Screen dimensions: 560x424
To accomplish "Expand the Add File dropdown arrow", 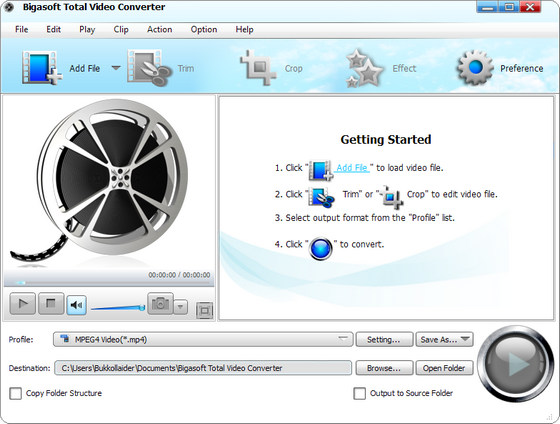I will (116, 68).
